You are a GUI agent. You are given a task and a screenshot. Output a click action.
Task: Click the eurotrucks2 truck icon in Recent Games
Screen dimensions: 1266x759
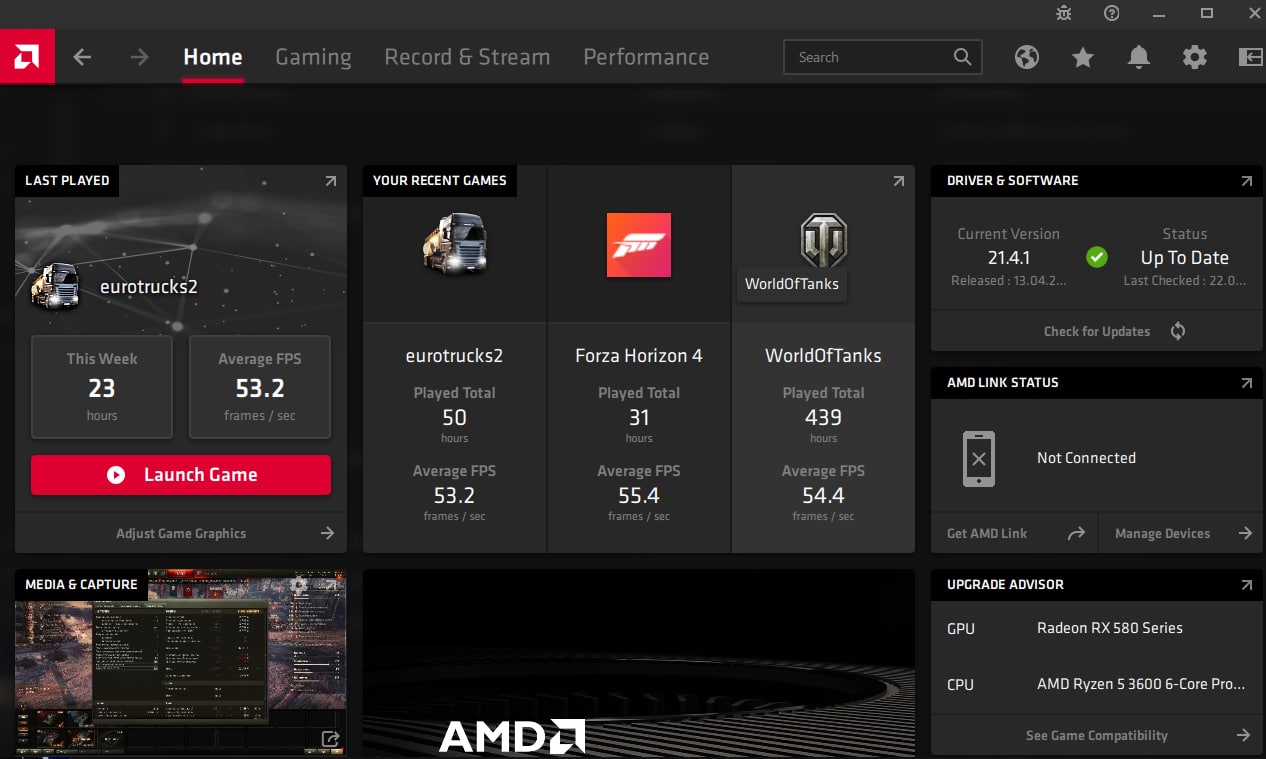pos(454,243)
